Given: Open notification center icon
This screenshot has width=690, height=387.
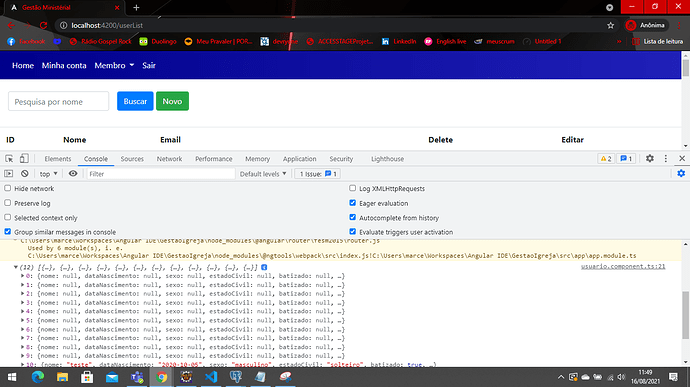Looking at the screenshot, I should (x=673, y=377).
